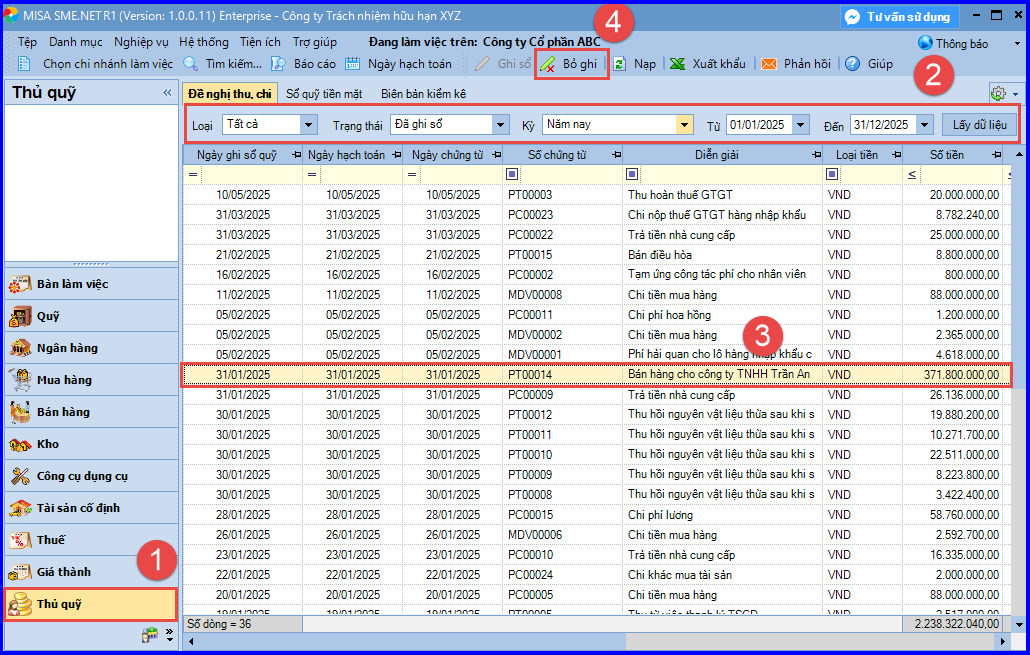This screenshot has height=655, width=1030.
Task: Toggle the Loại tiền column filter box
Action: point(832,174)
